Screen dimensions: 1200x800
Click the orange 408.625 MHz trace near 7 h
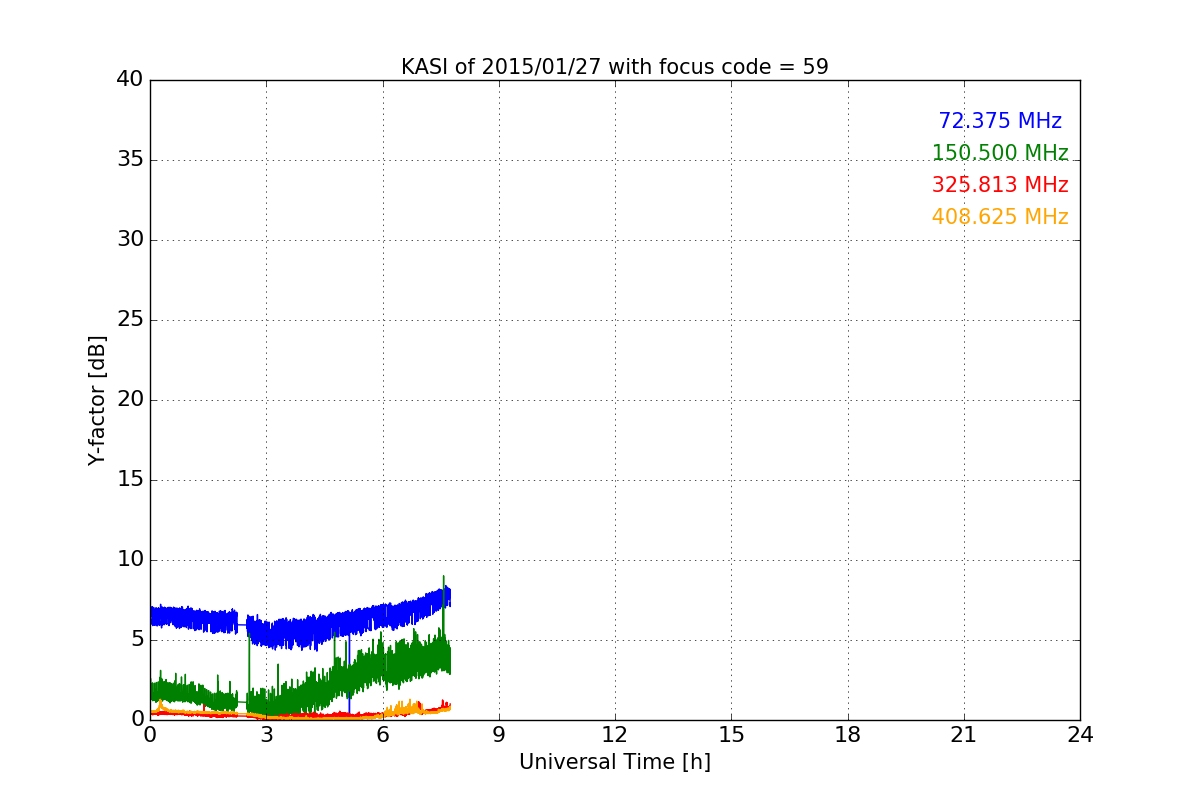pyautogui.click(x=410, y=708)
